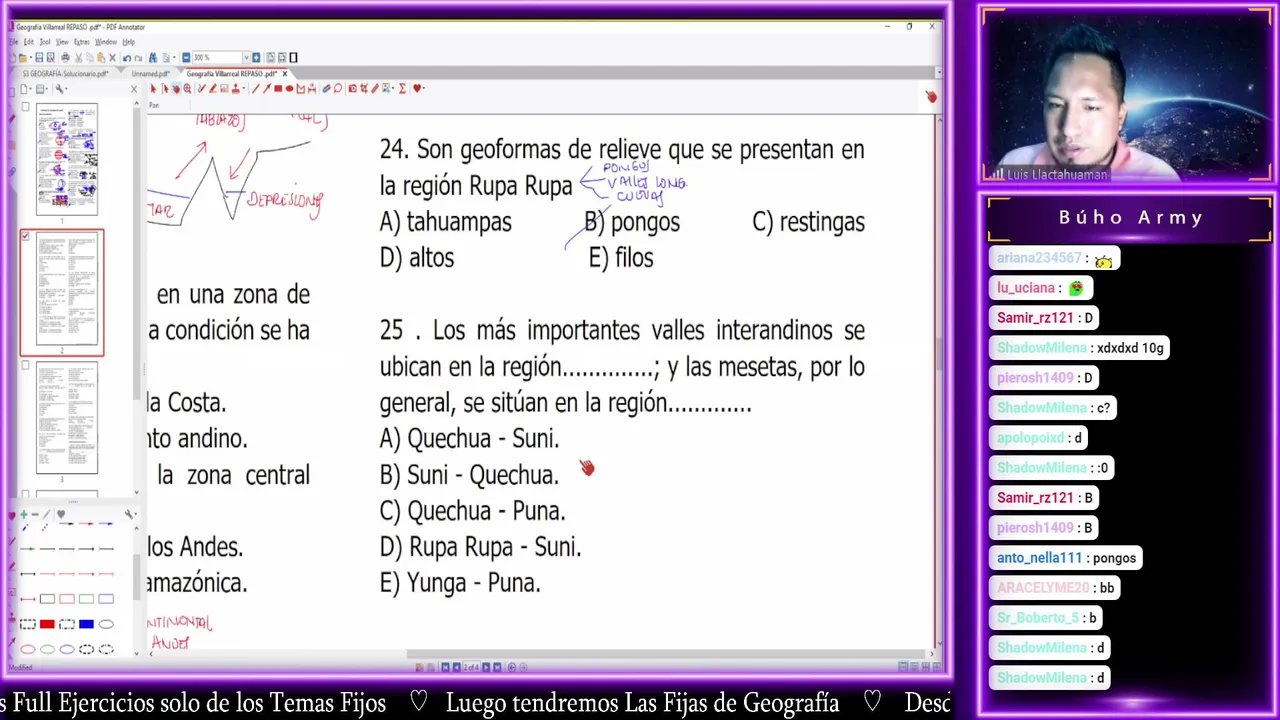This screenshot has height=720, width=1280.
Task: Click the green plus add favorite icon
Action: pos(24,514)
